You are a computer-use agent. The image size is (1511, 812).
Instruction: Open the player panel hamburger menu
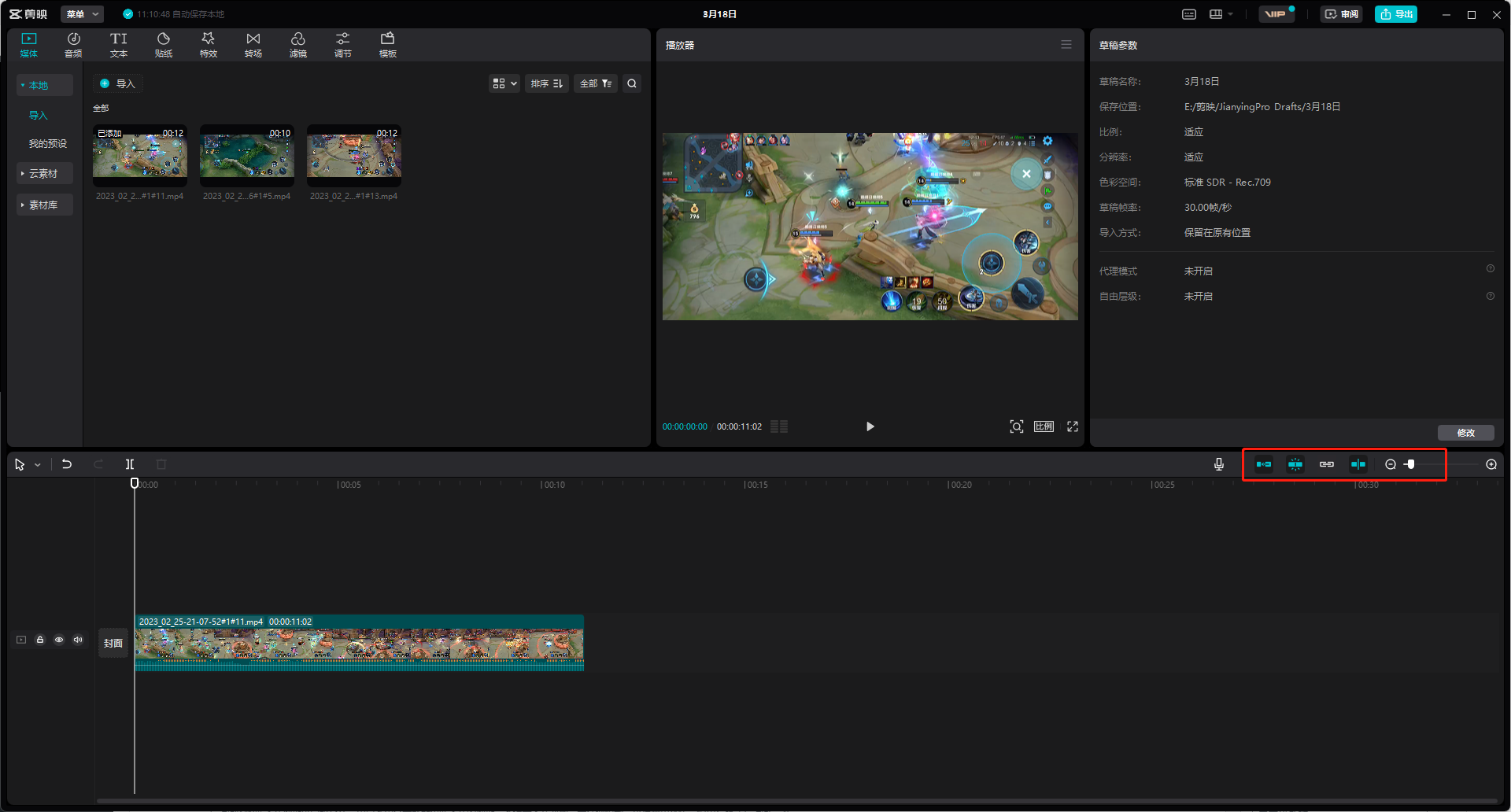[1066, 45]
